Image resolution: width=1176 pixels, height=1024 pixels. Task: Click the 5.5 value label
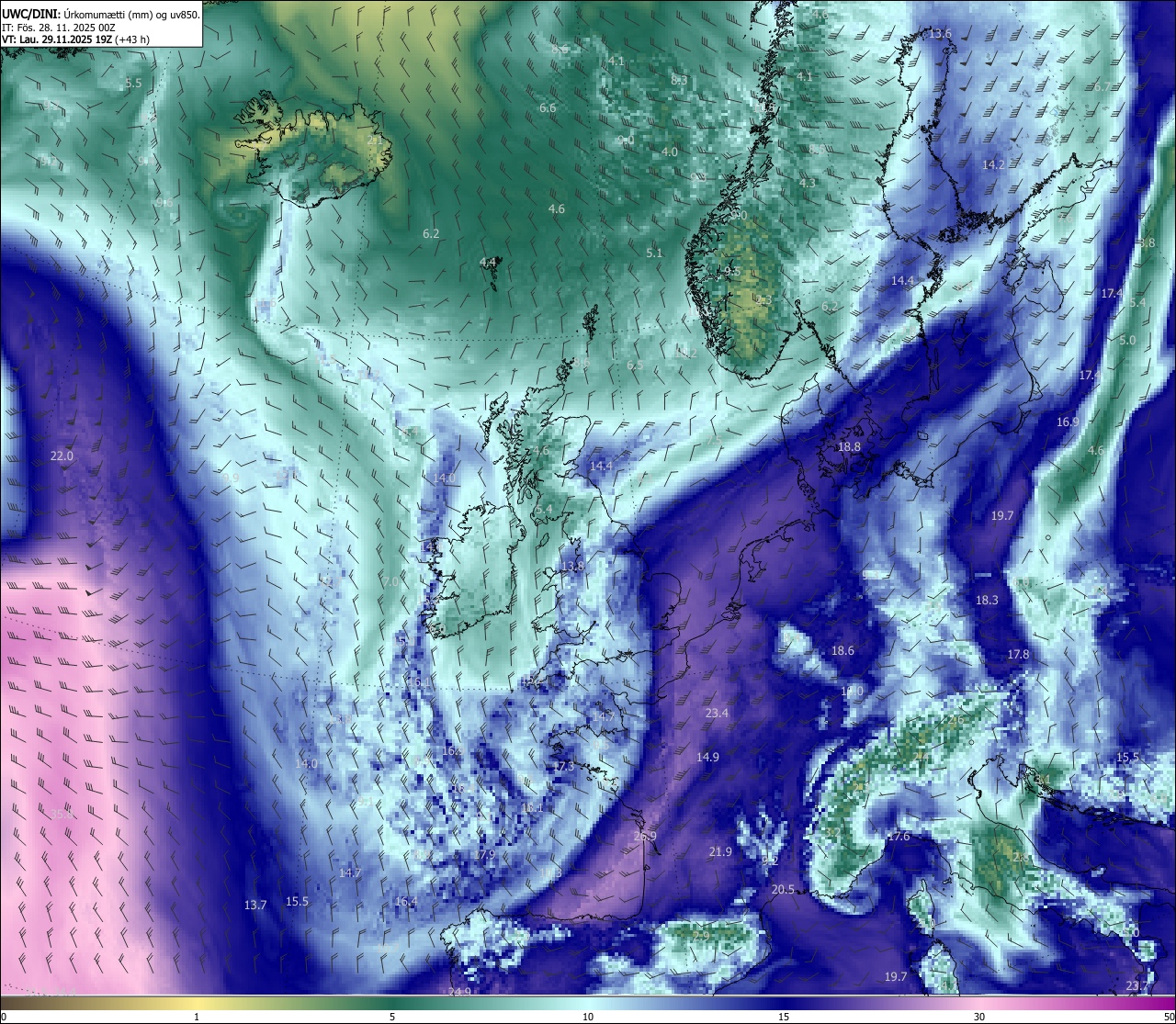point(133,83)
